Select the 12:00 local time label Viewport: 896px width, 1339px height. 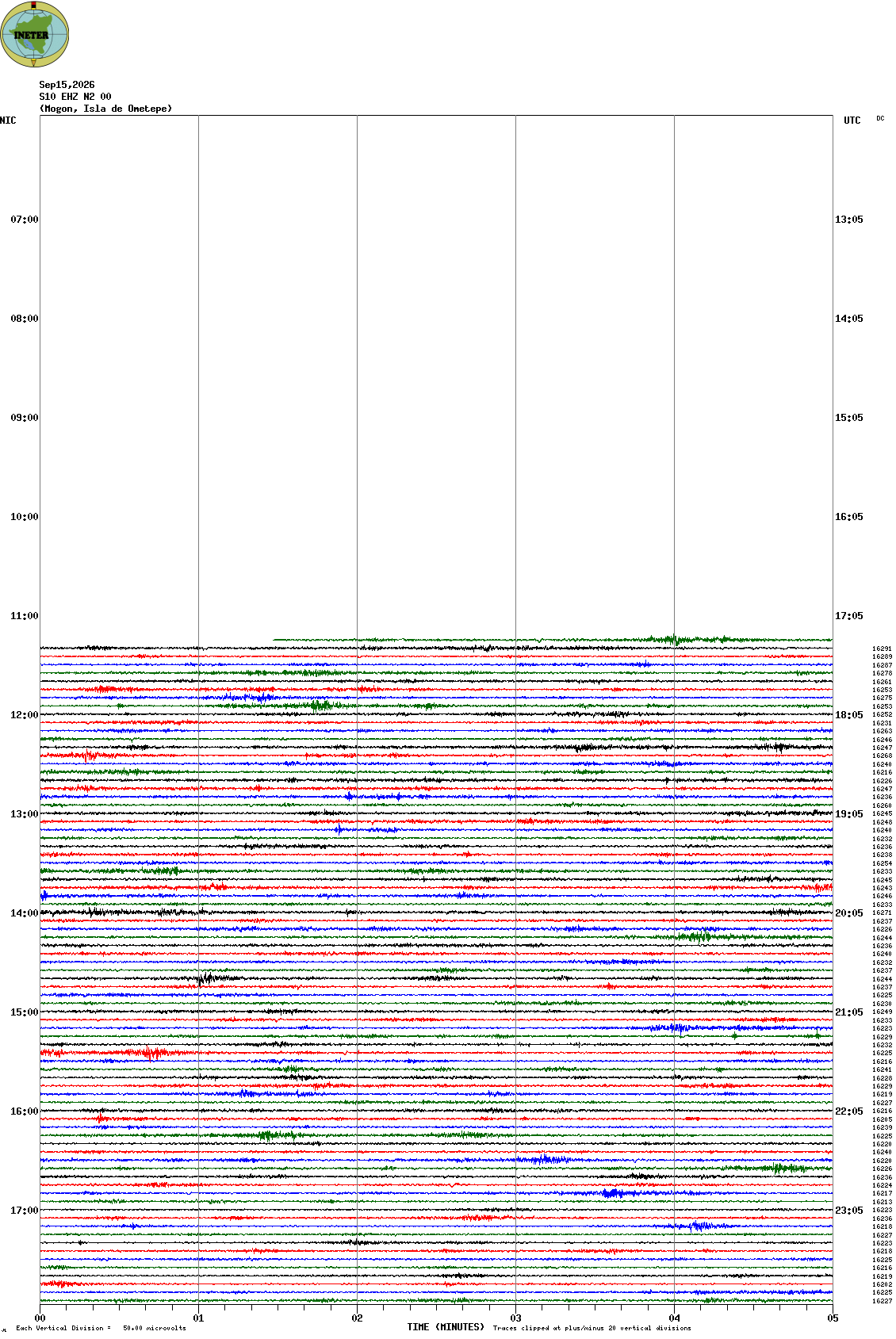[25, 715]
